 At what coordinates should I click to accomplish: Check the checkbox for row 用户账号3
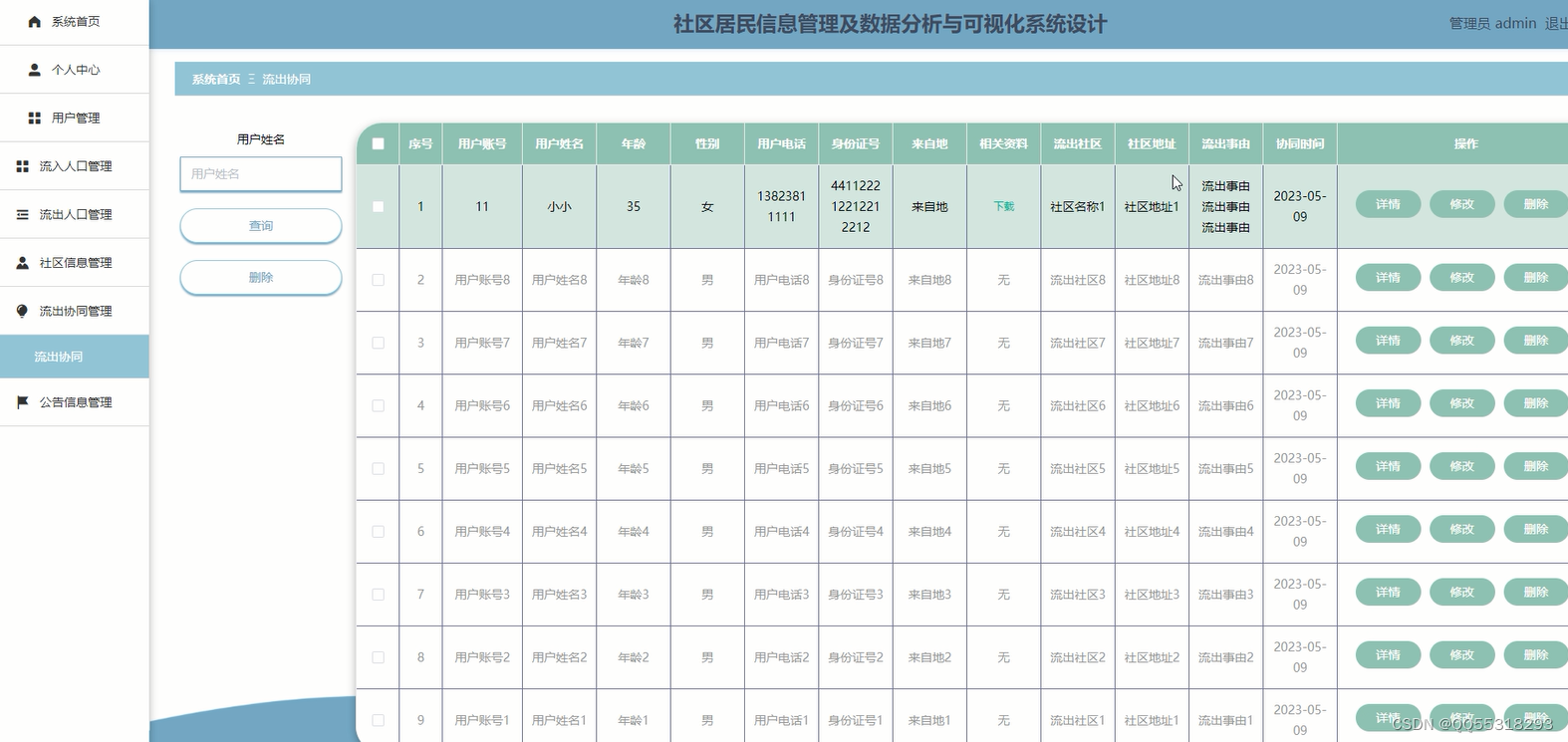coord(379,594)
